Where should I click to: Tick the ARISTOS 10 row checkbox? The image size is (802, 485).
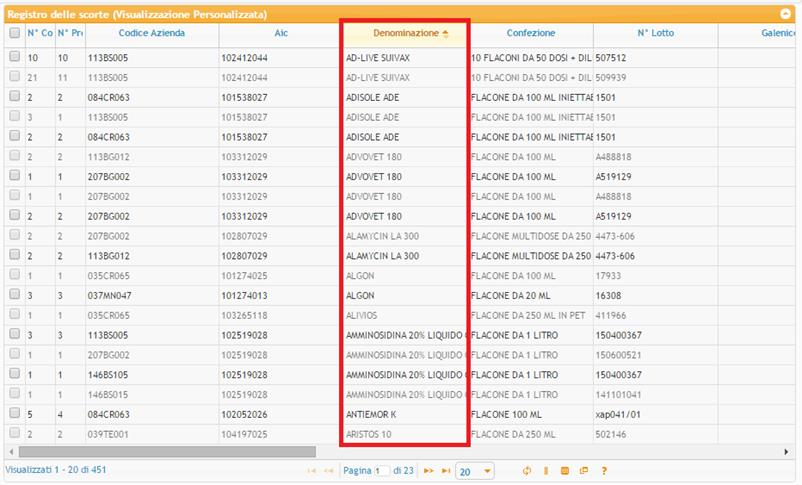[14, 433]
